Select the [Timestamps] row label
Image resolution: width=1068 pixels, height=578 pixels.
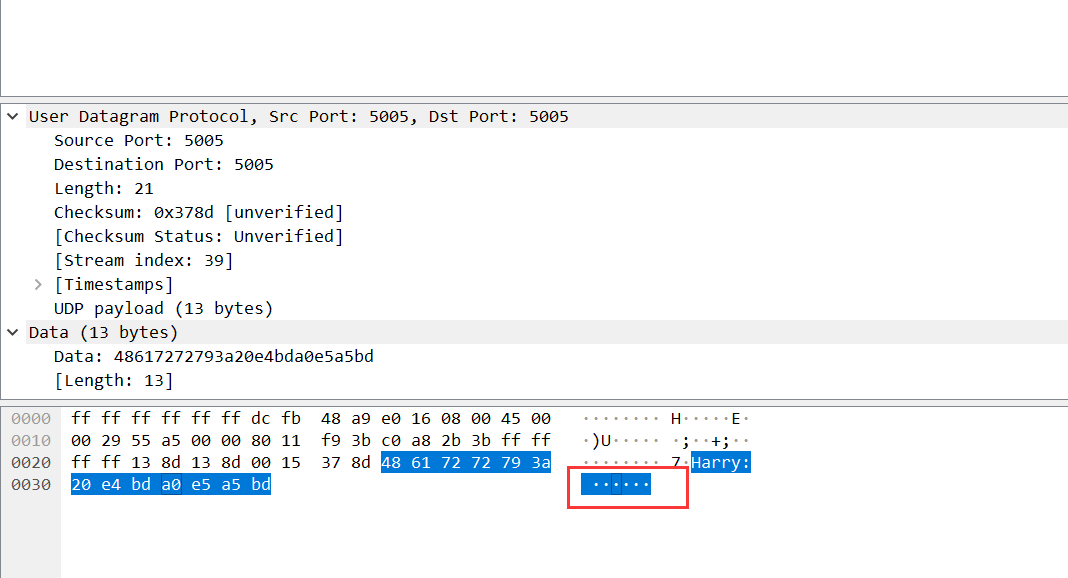[x=113, y=285]
